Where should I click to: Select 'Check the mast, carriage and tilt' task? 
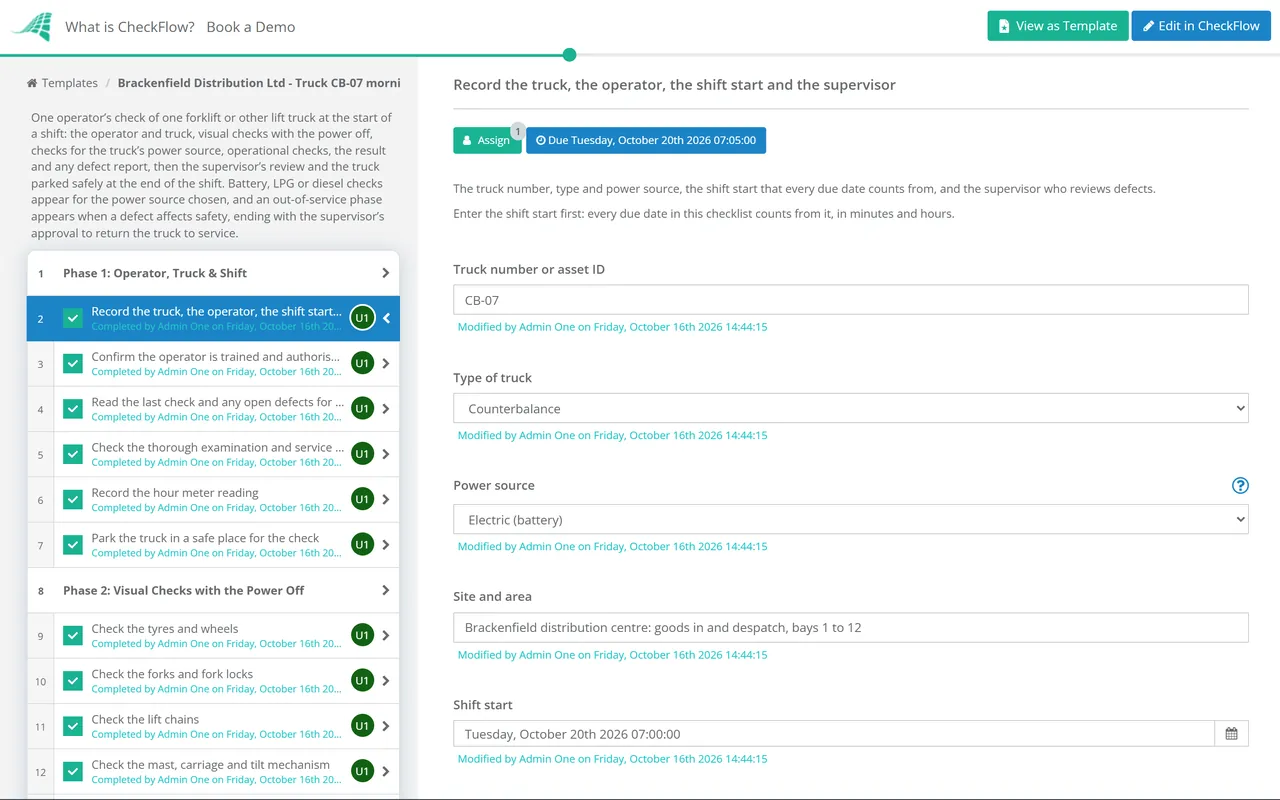(x=213, y=771)
